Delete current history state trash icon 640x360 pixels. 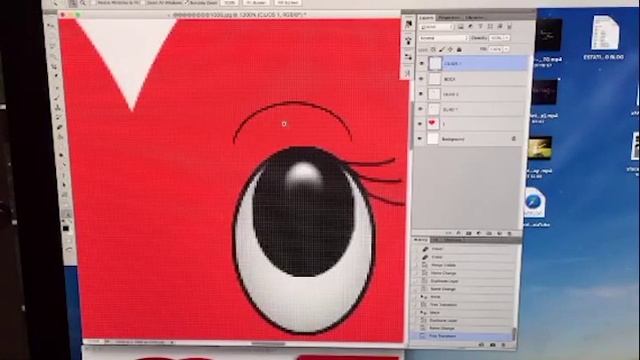tap(503, 345)
